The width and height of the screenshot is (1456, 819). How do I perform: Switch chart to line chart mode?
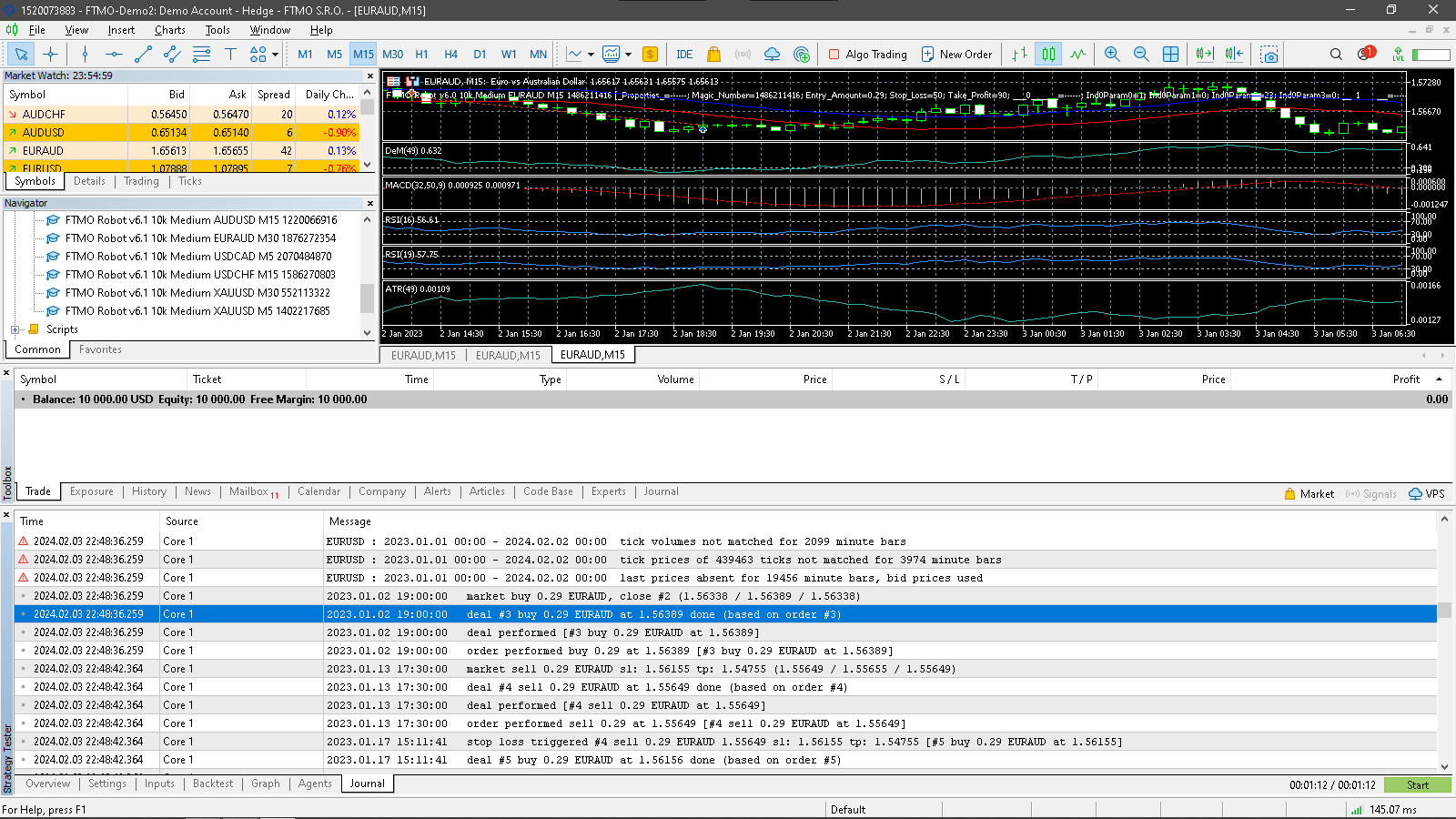[1077, 54]
